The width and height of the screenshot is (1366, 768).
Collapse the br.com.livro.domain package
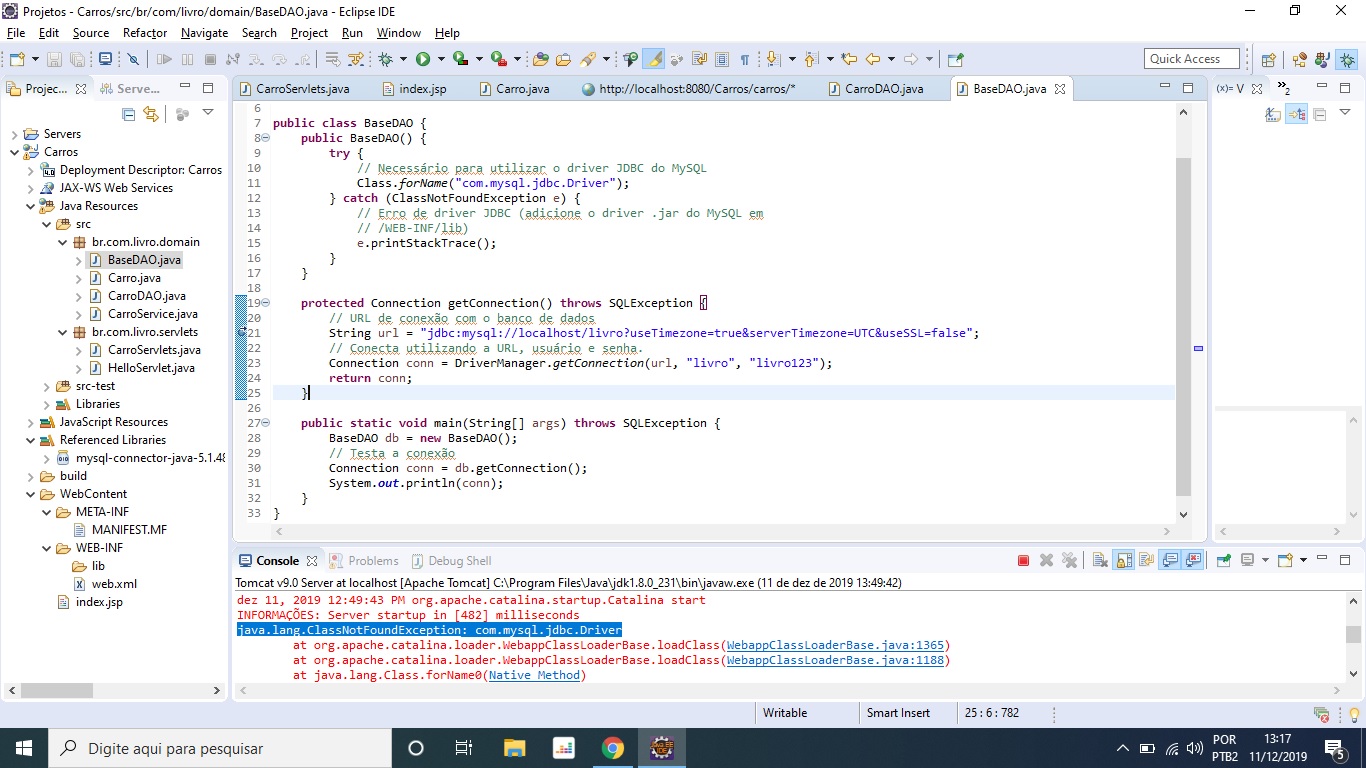click(62, 242)
